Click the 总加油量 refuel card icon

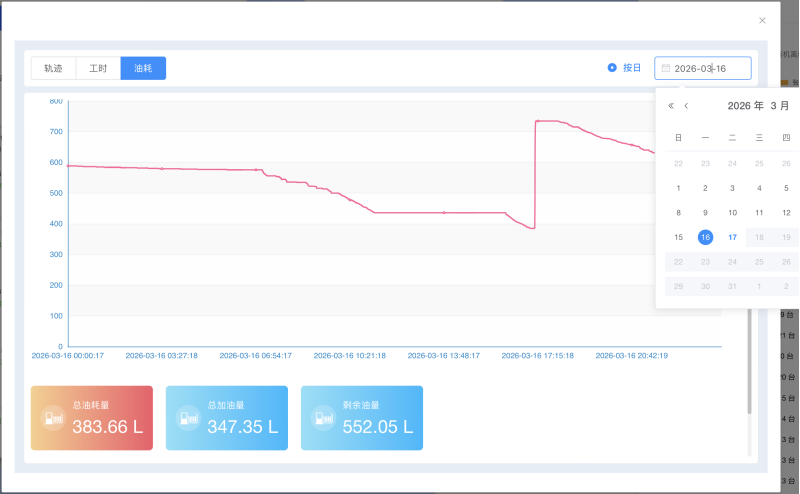(187, 418)
